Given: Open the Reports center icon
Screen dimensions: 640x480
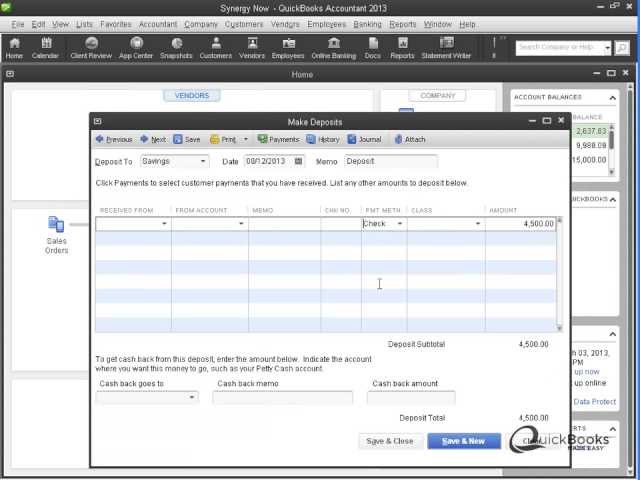Looking at the screenshot, I should pyautogui.click(x=402, y=48).
